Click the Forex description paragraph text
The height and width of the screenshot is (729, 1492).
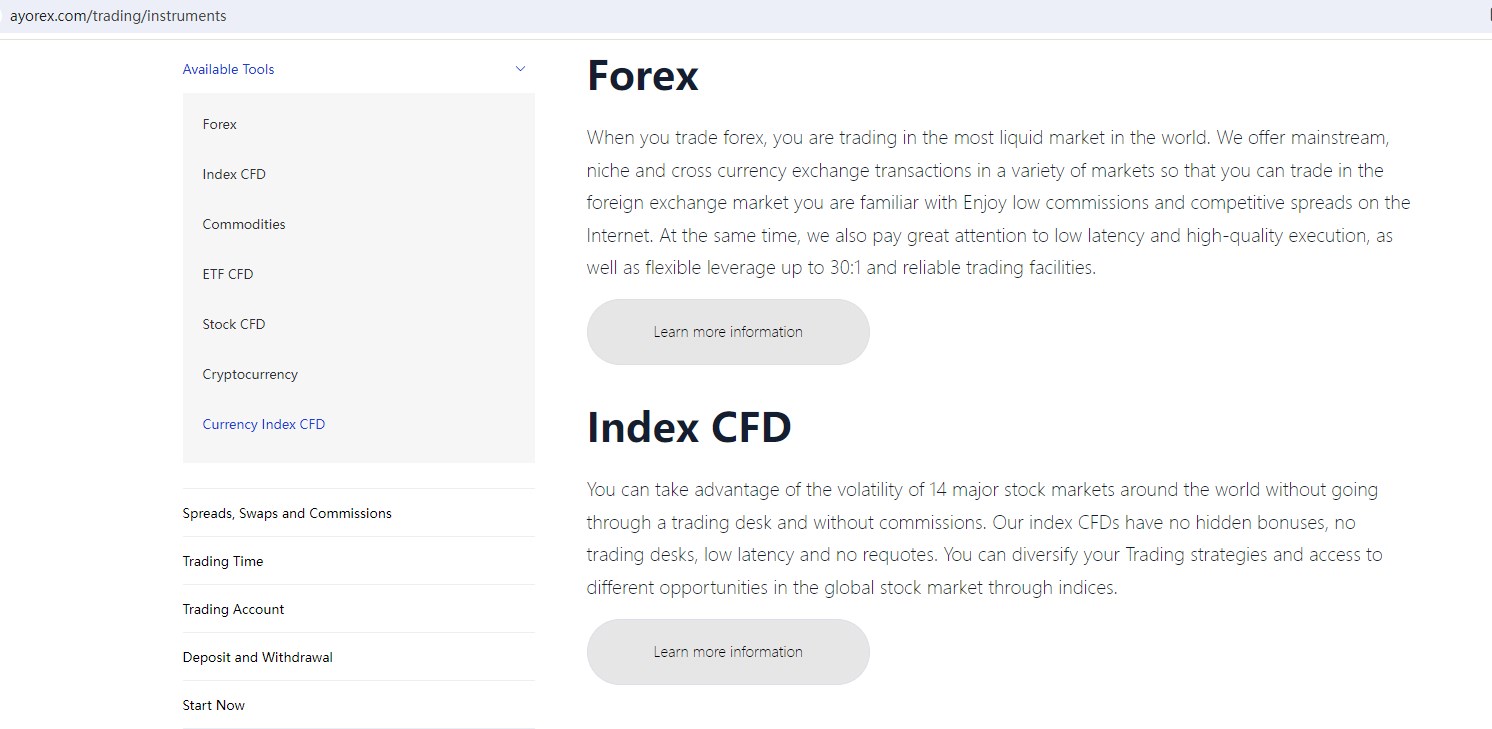(x=998, y=202)
